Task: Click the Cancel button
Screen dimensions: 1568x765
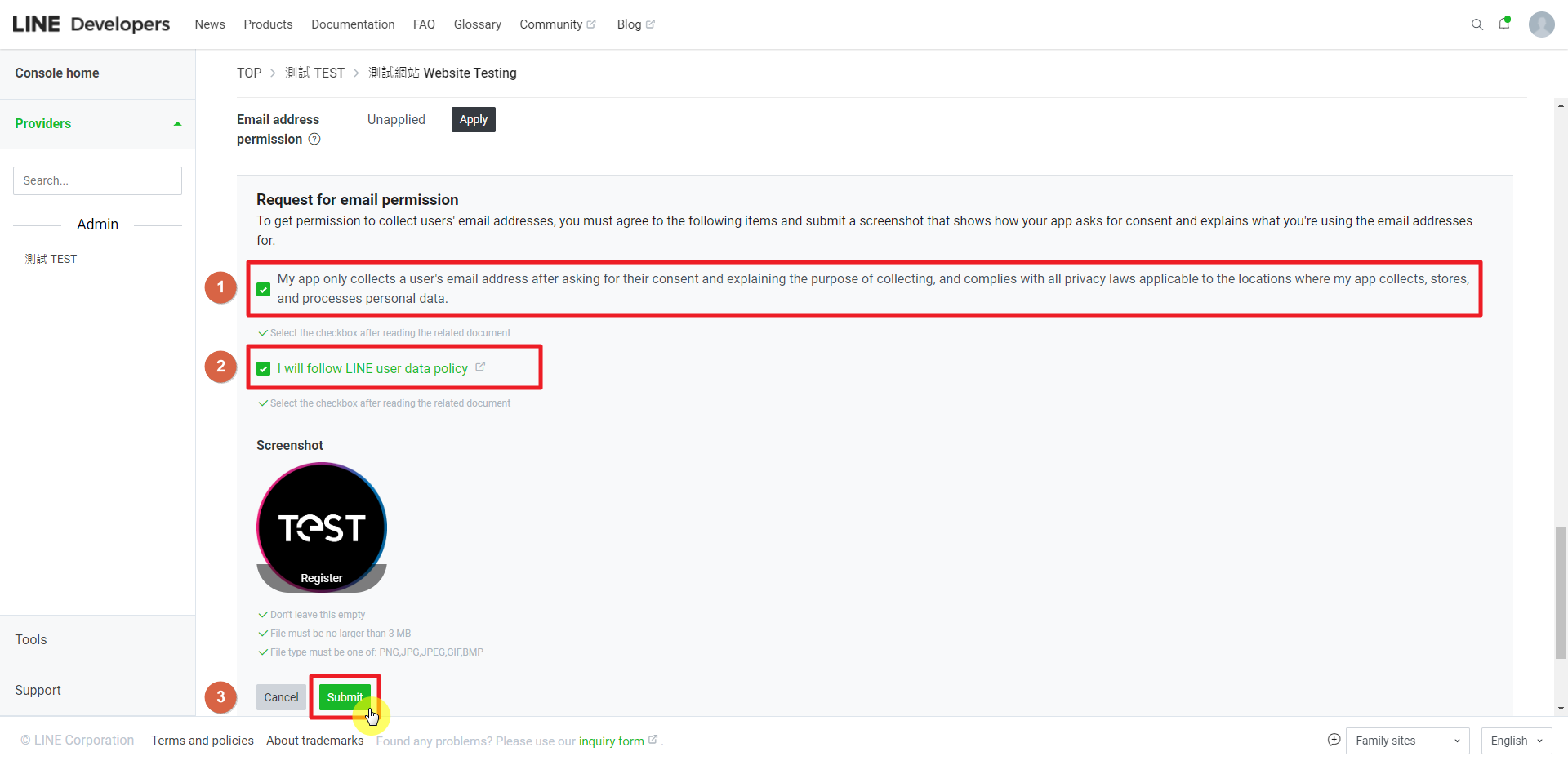Action: click(281, 697)
